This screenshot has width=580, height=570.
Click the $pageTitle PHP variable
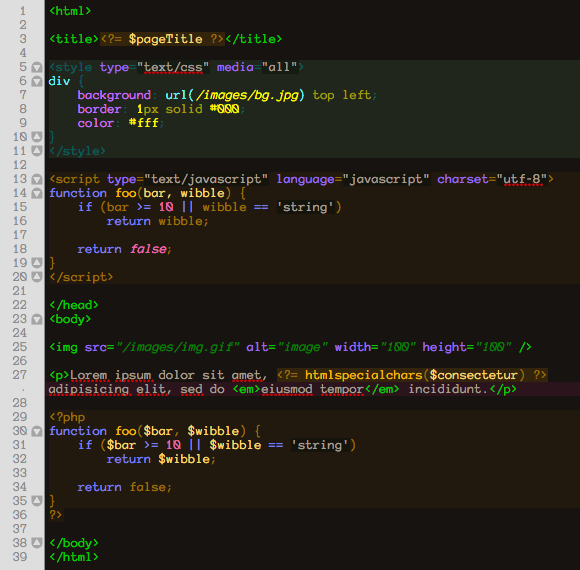(x=165, y=39)
